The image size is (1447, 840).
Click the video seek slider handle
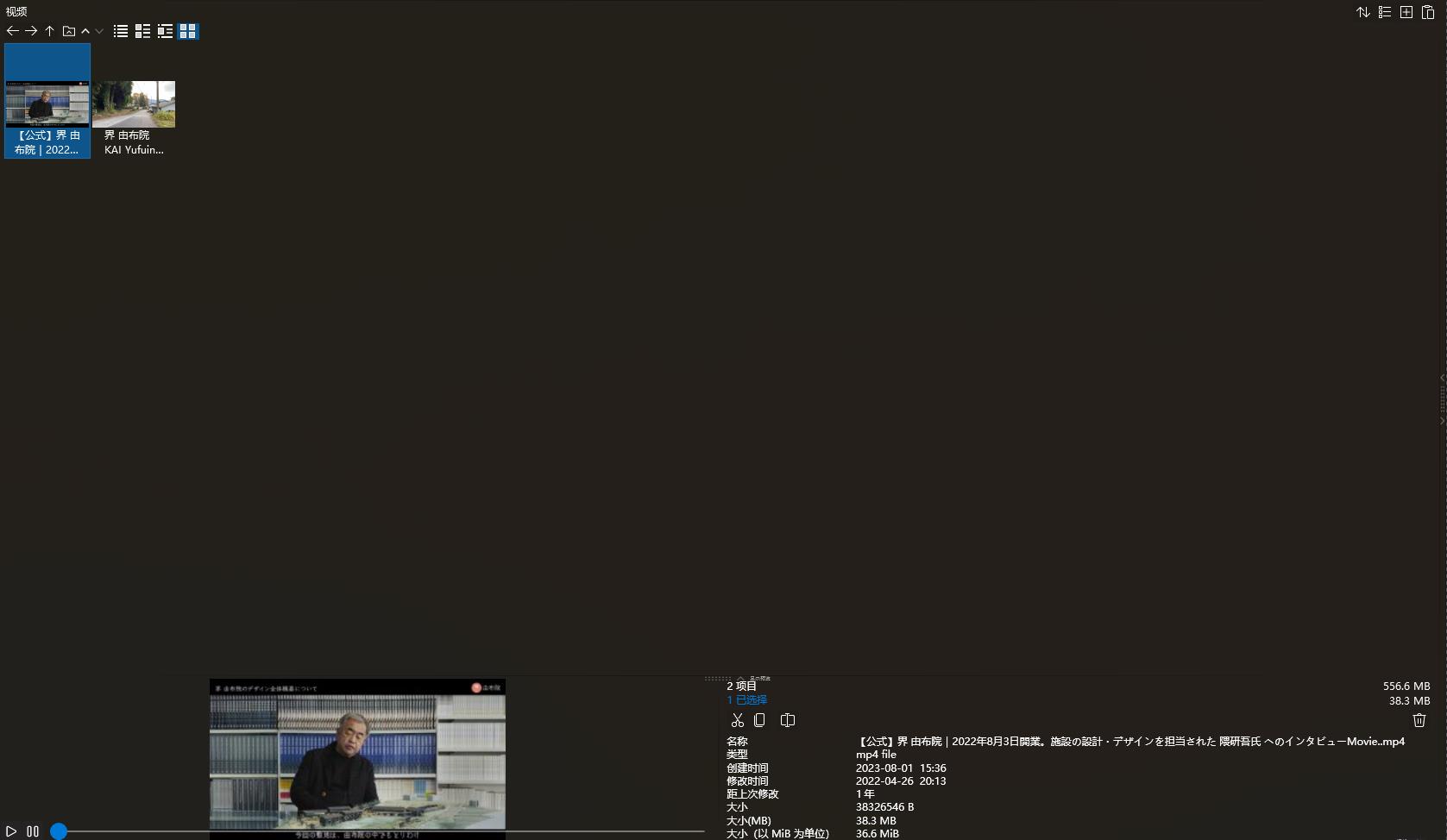pos(59,831)
